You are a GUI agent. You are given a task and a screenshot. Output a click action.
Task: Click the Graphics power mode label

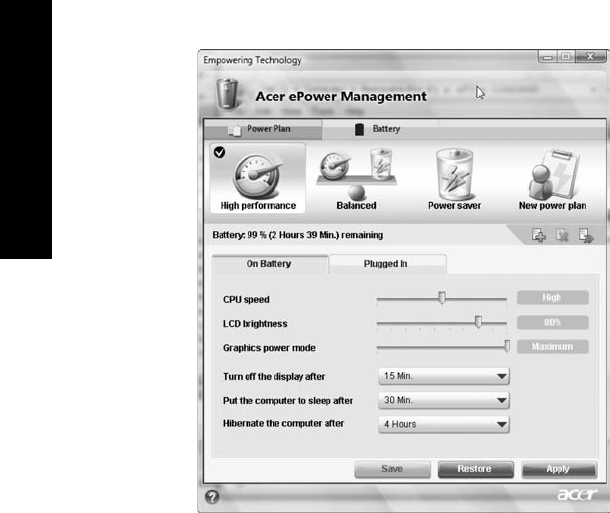pyautogui.click(x=269, y=348)
